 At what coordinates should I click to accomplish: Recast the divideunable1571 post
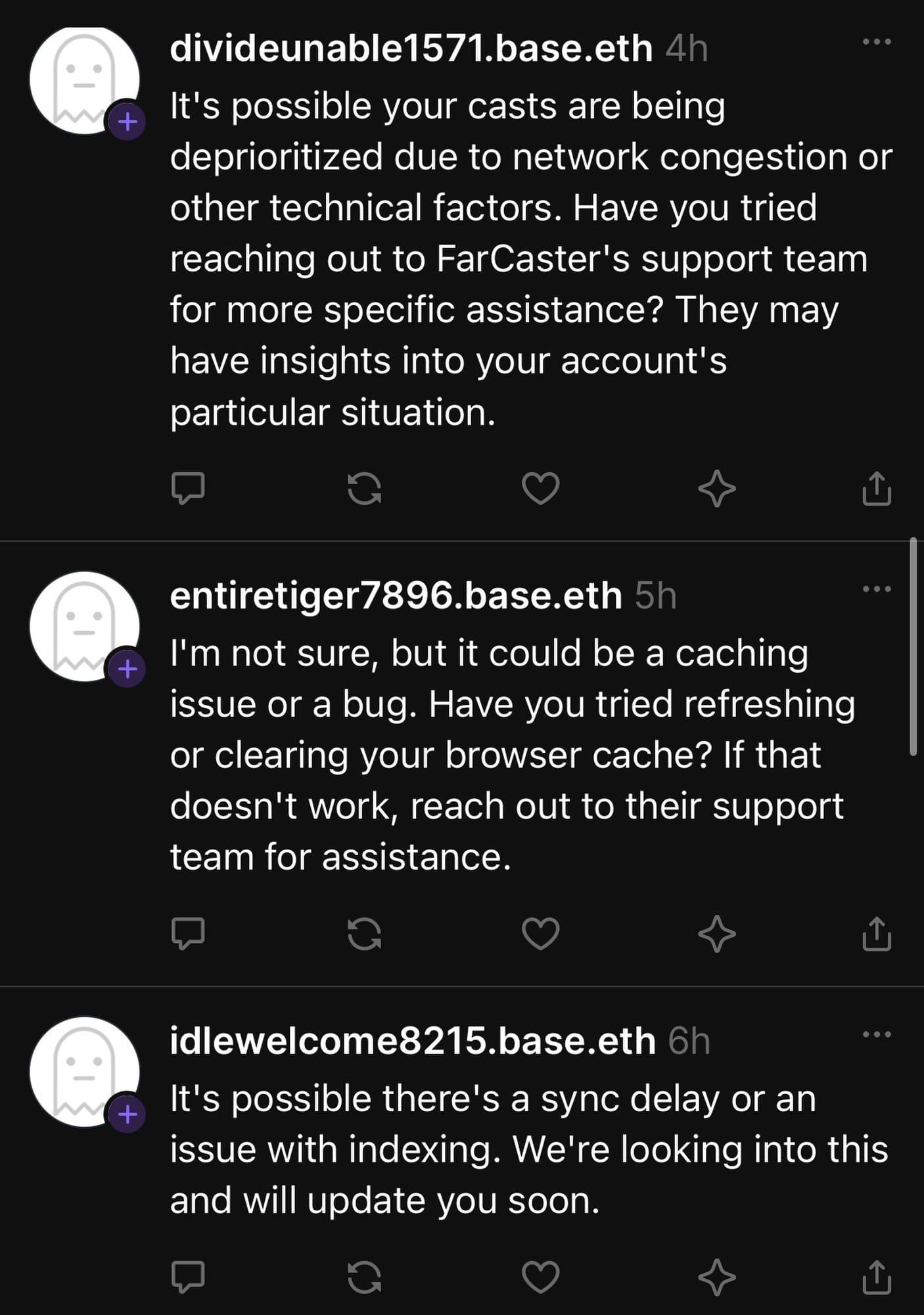pos(364,488)
